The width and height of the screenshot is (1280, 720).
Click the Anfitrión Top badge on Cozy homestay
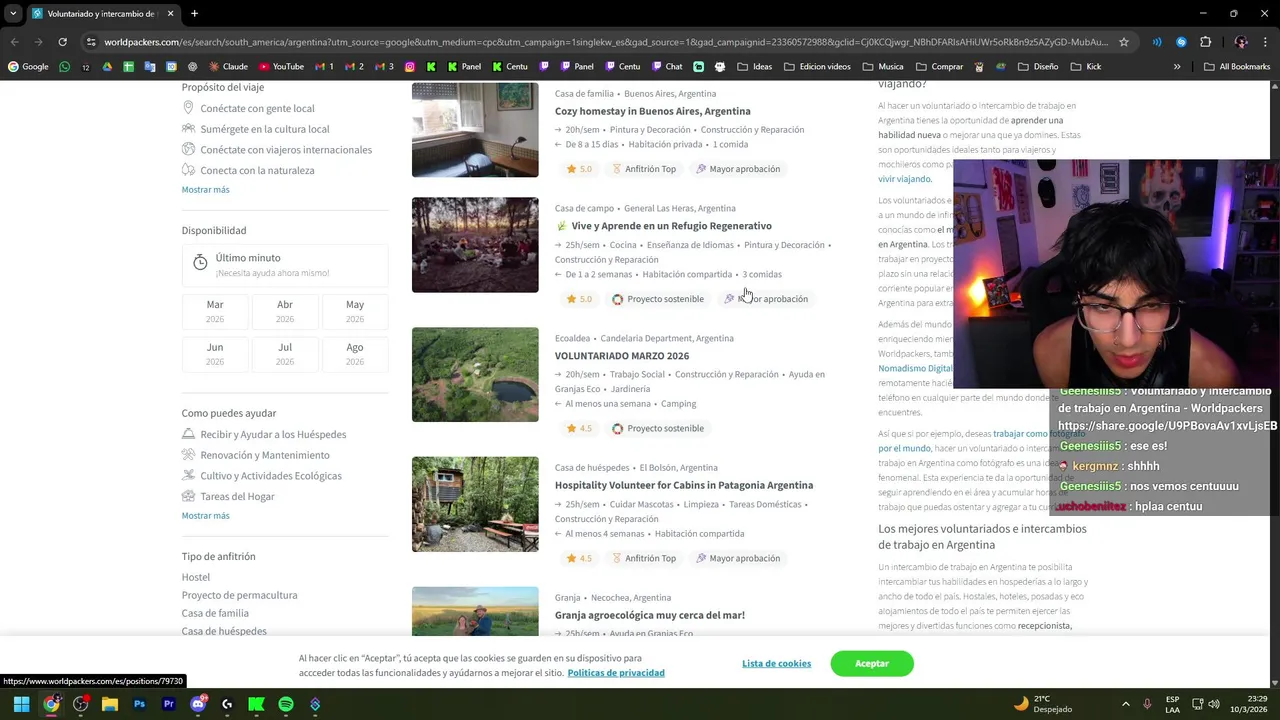coord(644,169)
